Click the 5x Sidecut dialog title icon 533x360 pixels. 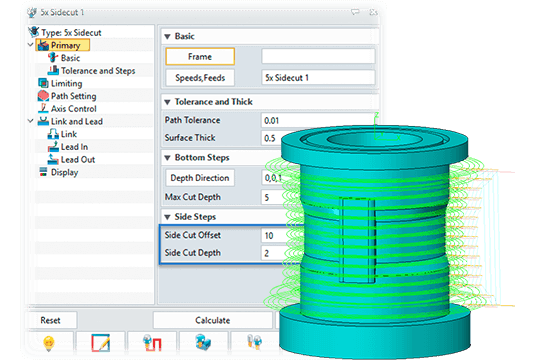click(32, 13)
